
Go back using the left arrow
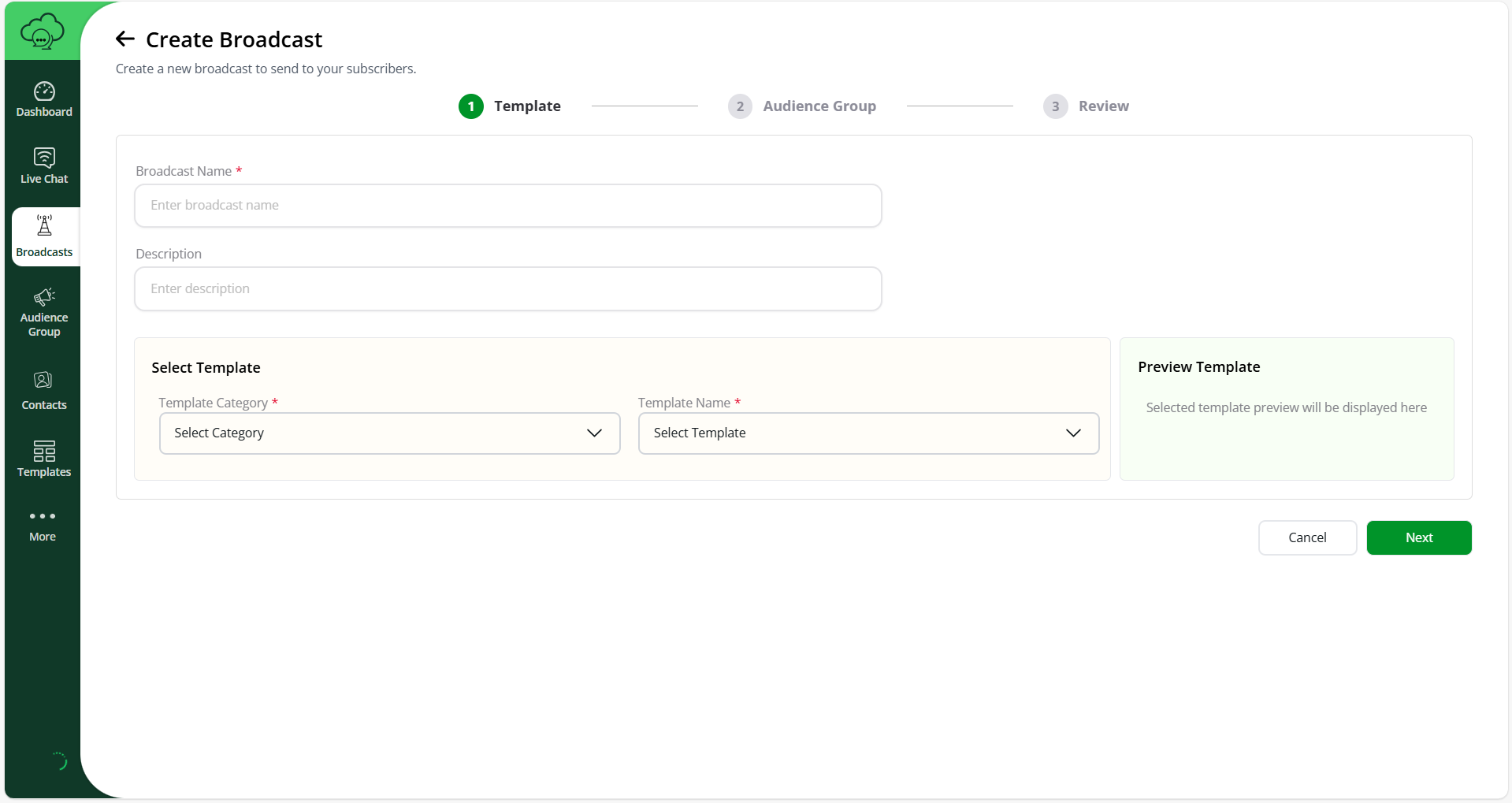pos(125,39)
